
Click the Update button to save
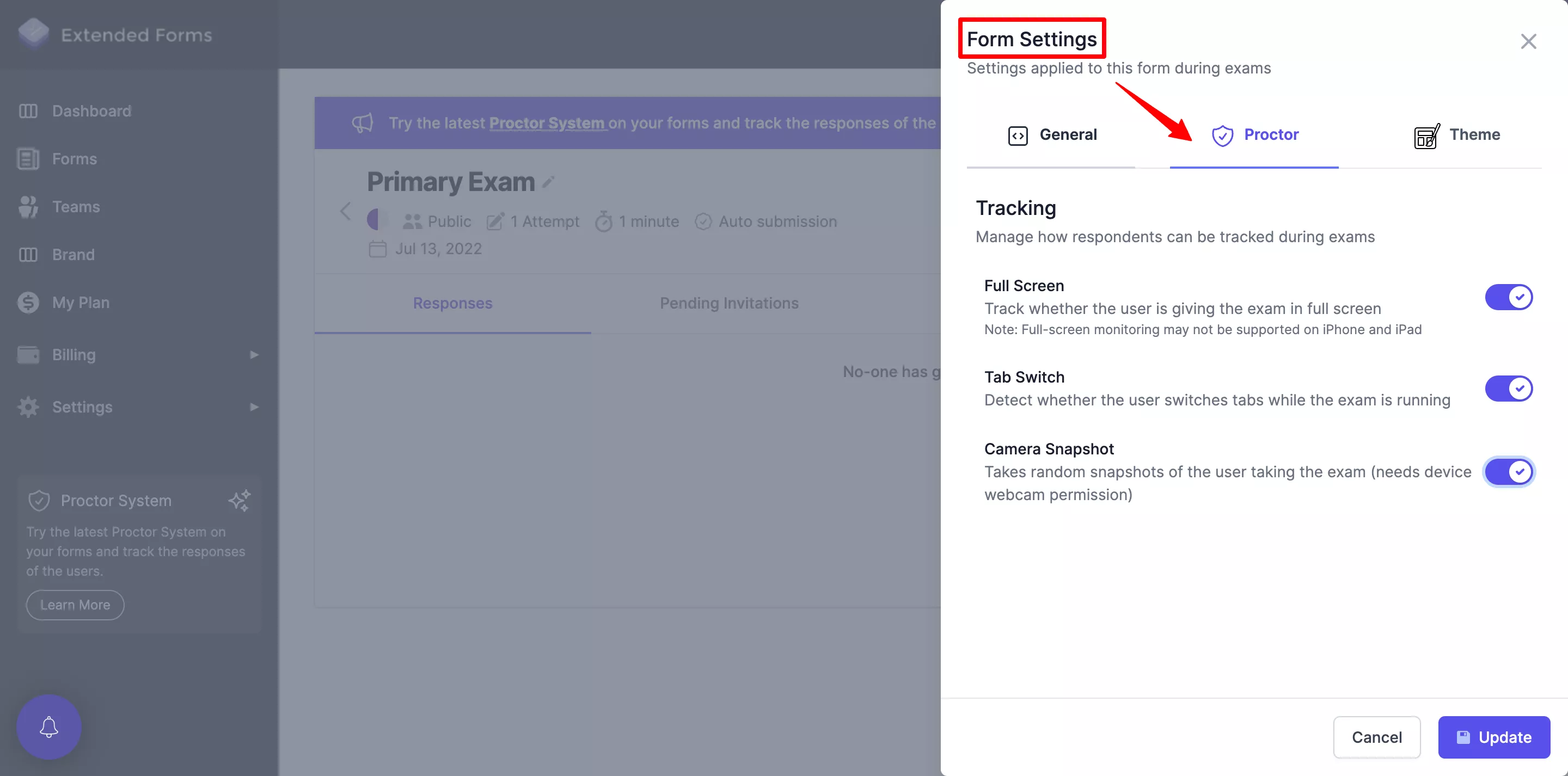[x=1495, y=737]
